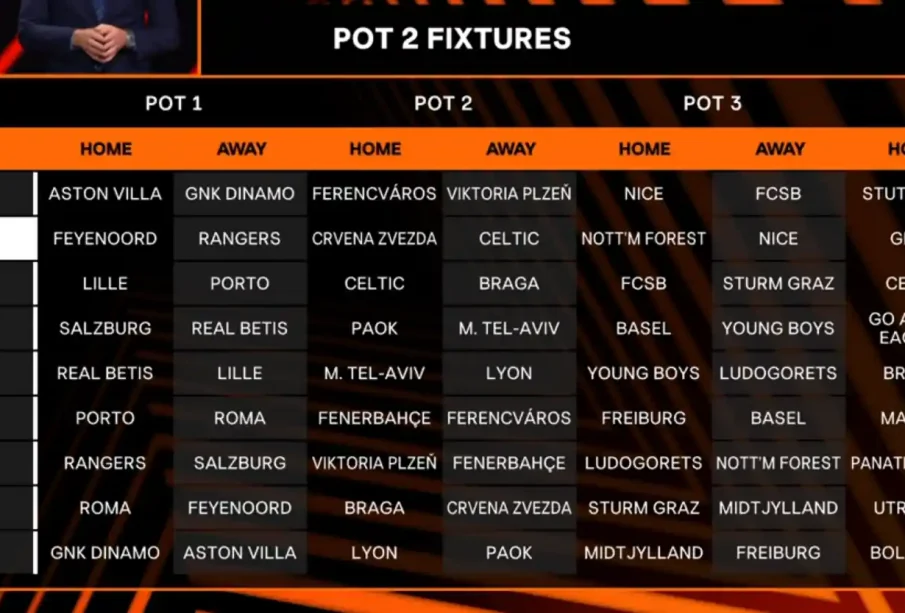This screenshot has height=613, width=905.
Task: Click HOME column header under Pot 1
Action: pyautogui.click(x=105, y=149)
